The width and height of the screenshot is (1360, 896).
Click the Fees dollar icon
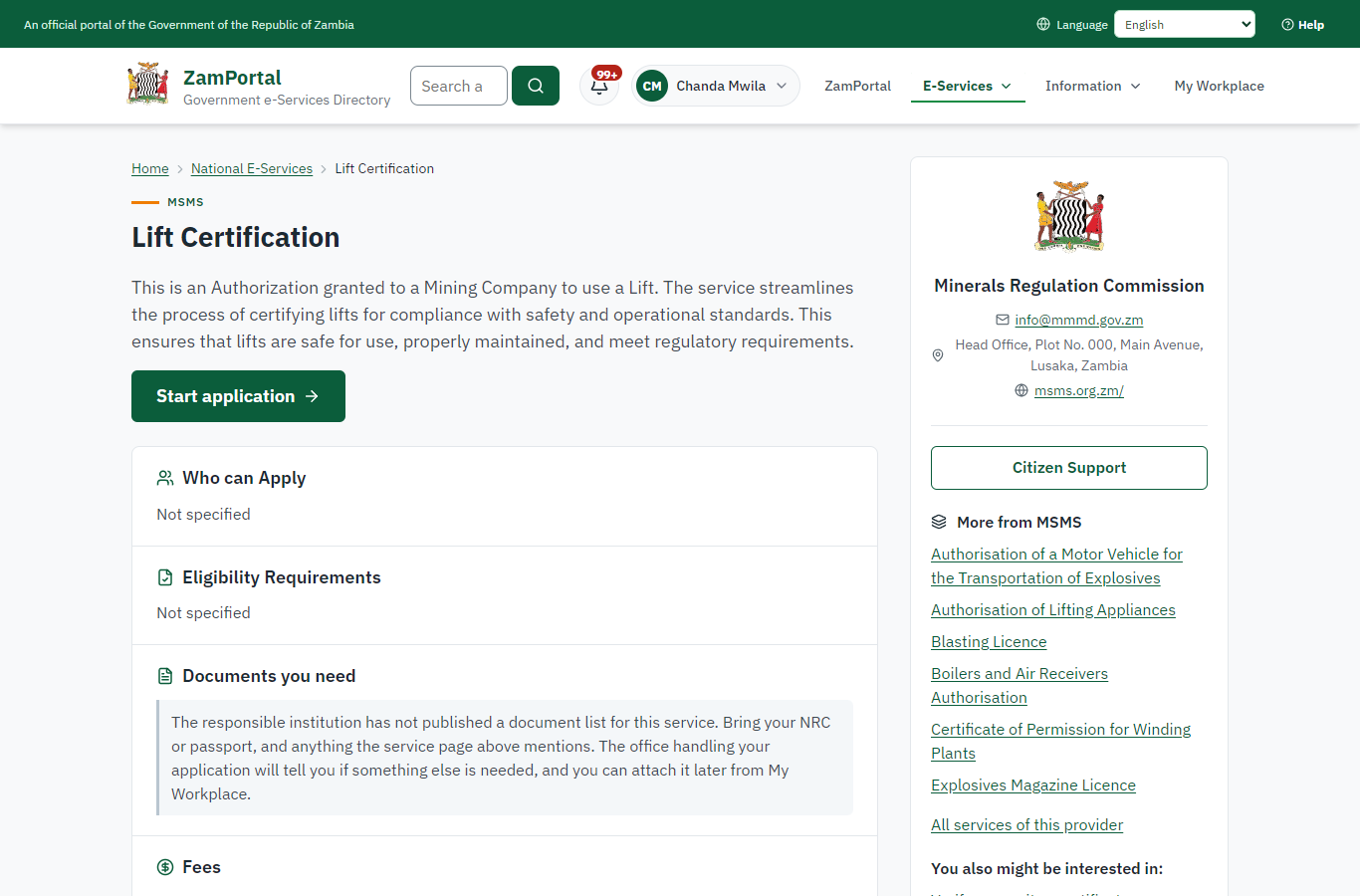(165, 867)
